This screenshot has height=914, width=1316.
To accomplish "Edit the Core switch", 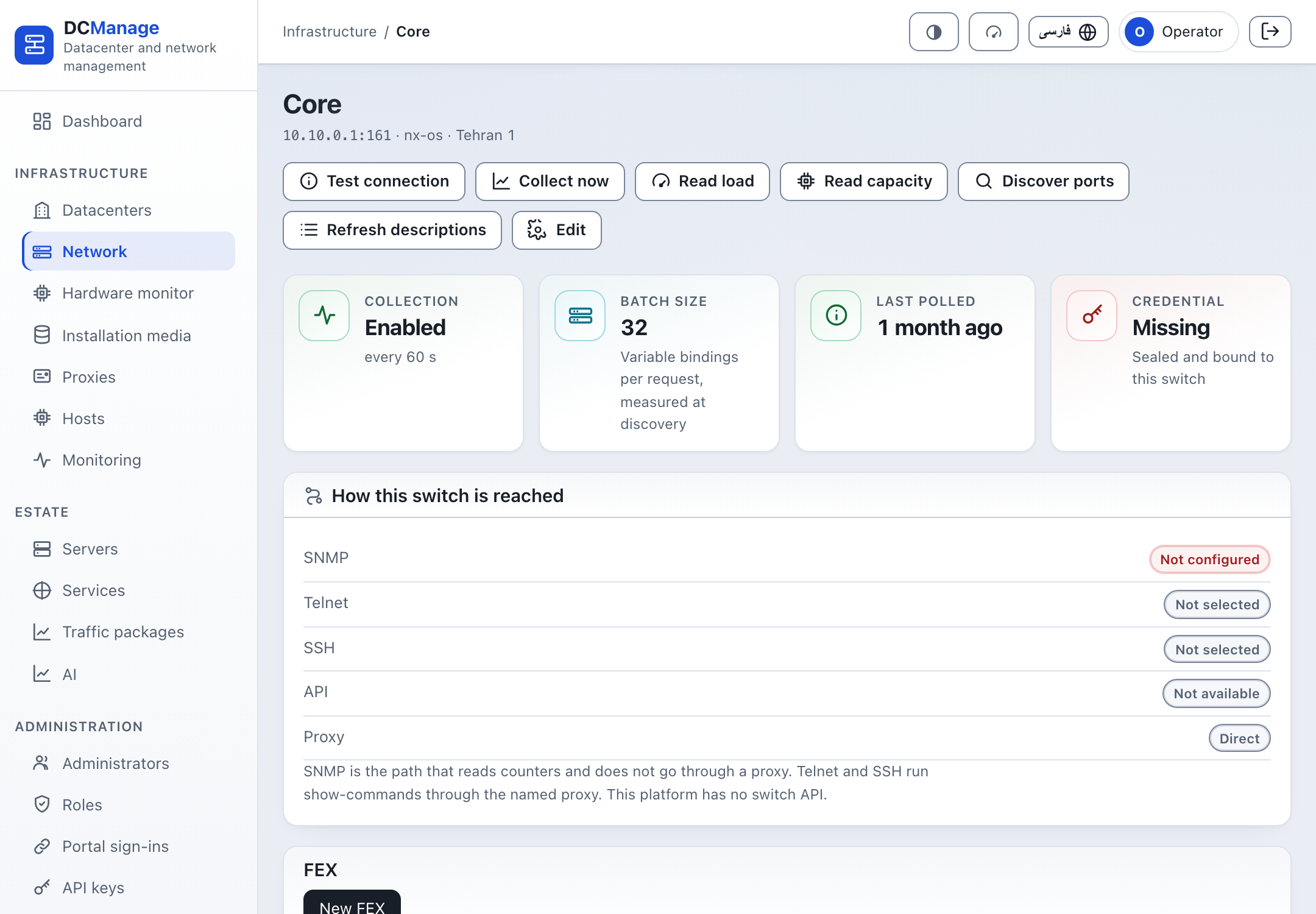I will (557, 230).
